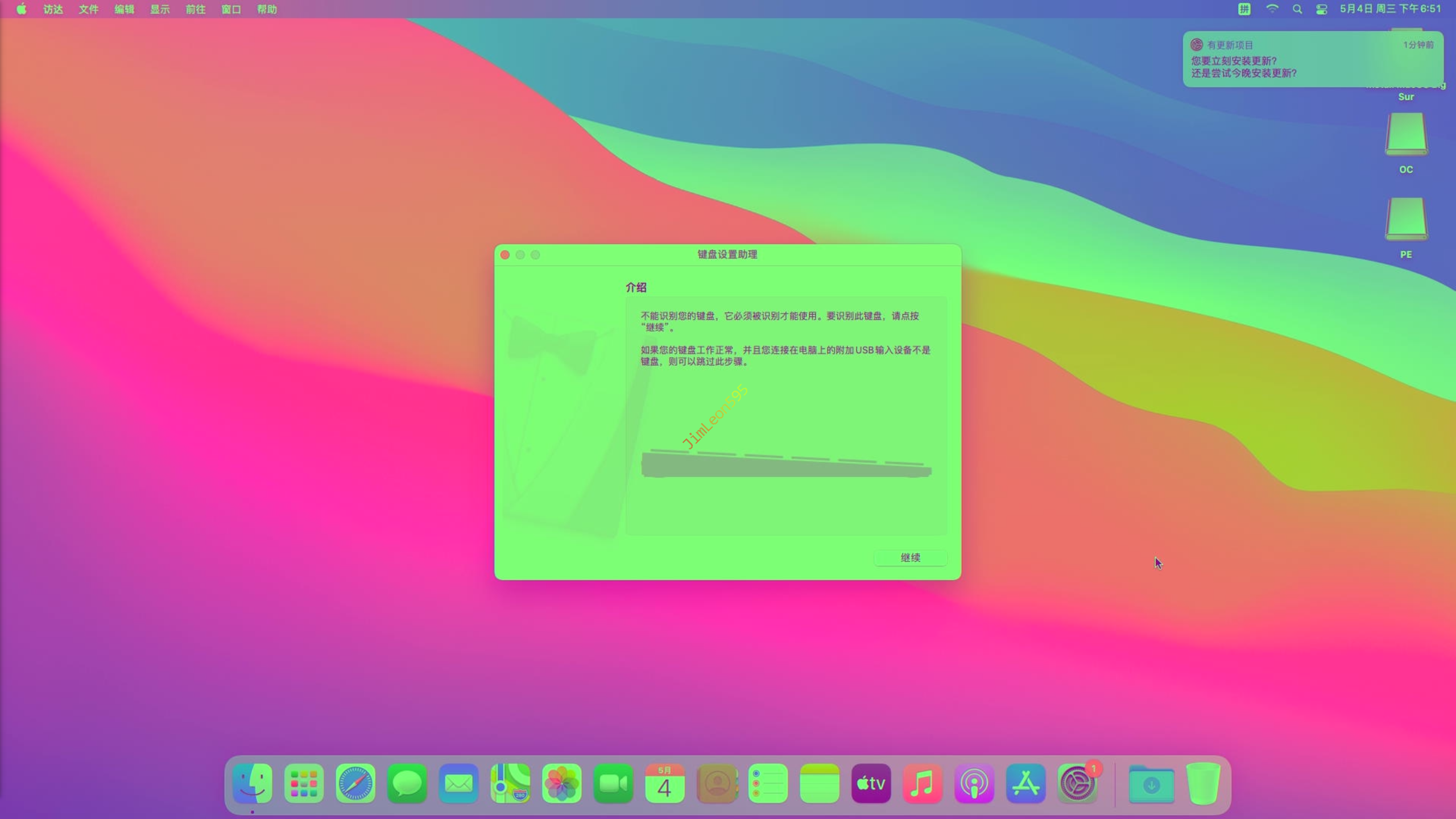
Task: Select the OC drive on desktop
Action: [1405, 135]
